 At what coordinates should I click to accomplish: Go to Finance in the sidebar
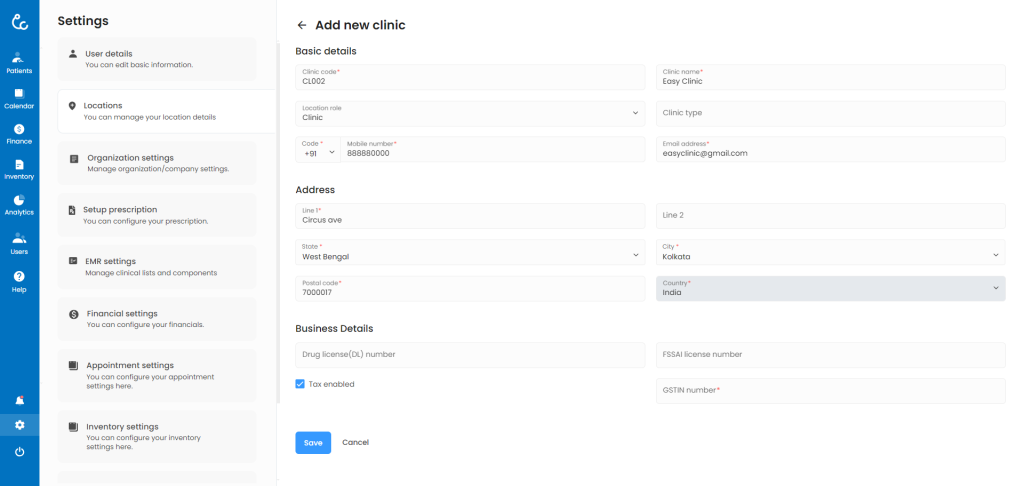(x=19, y=133)
